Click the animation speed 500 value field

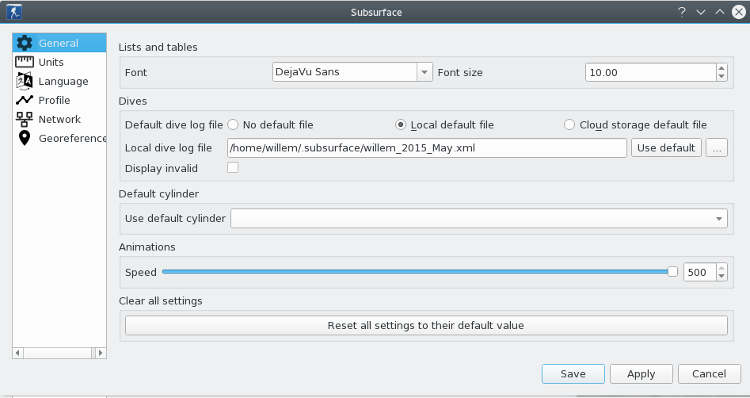pyautogui.click(x=700, y=272)
